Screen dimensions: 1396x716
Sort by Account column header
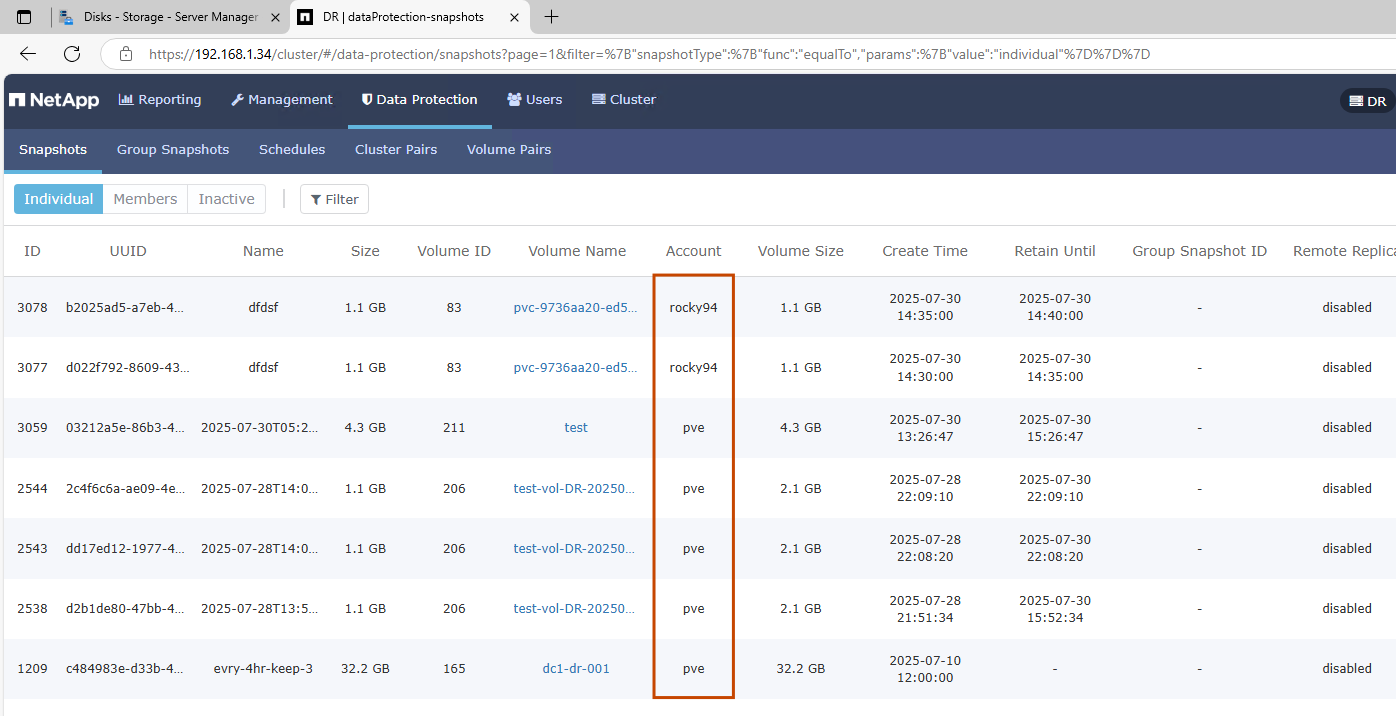694,251
